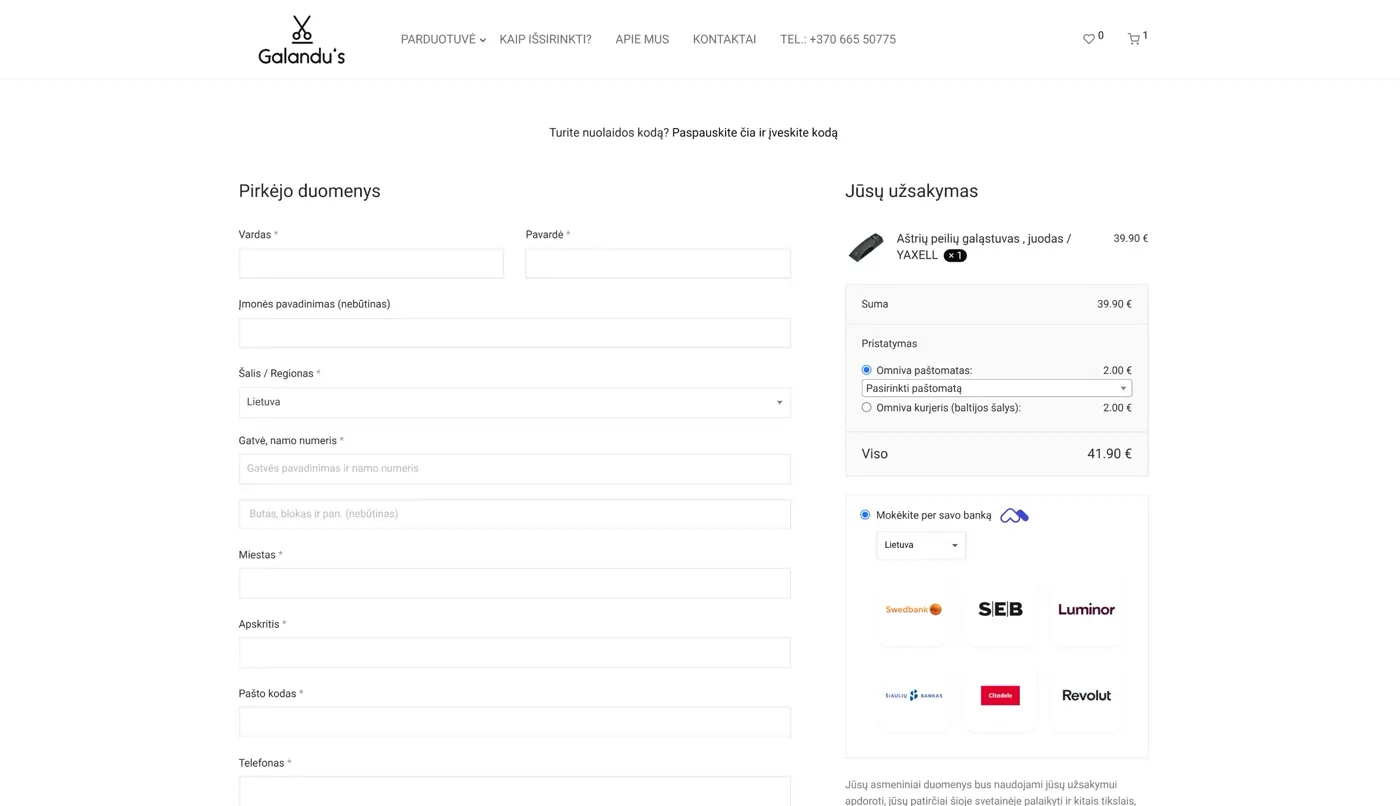Click the Telefonas input field
1400x806 pixels.
coord(514,791)
